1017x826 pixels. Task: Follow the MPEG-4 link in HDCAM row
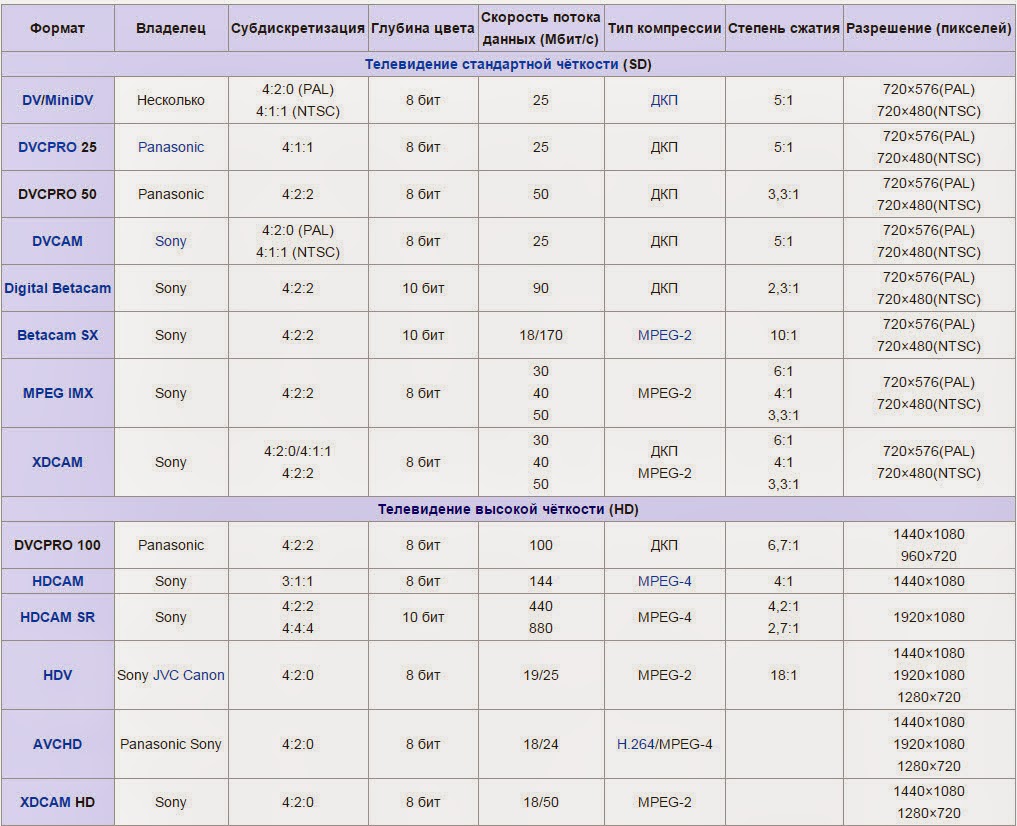pyautogui.click(x=664, y=581)
